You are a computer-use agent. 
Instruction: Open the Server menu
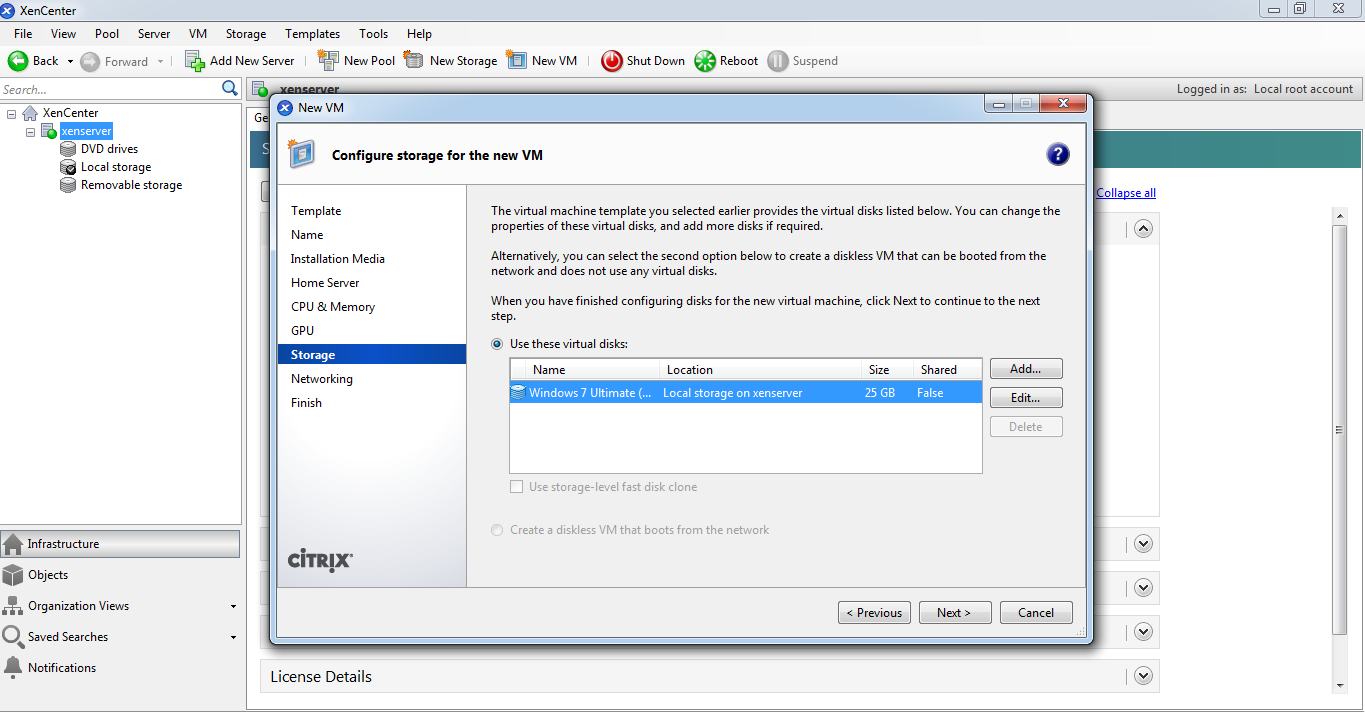coord(154,34)
